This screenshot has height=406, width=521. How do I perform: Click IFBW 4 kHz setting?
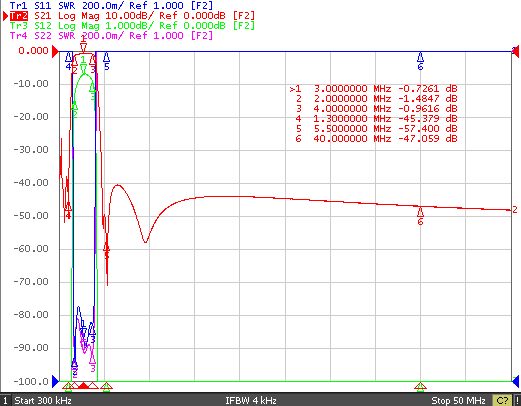click(251, 400)
